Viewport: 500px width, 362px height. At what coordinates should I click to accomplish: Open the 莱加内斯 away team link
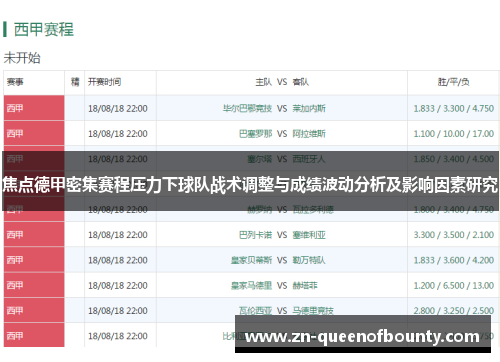(x=309, y=108)
